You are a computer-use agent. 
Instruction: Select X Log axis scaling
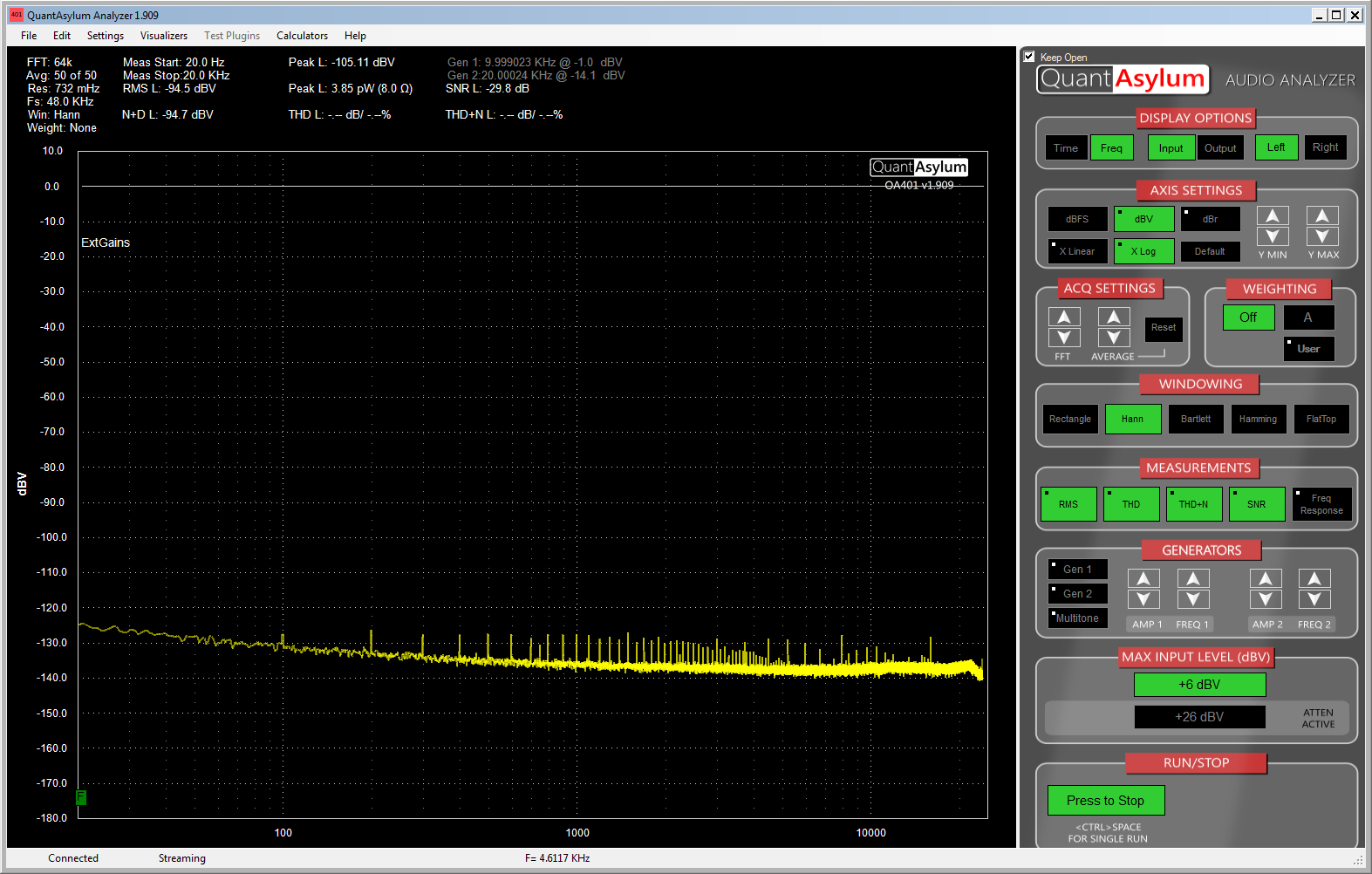click(1144, 251)
